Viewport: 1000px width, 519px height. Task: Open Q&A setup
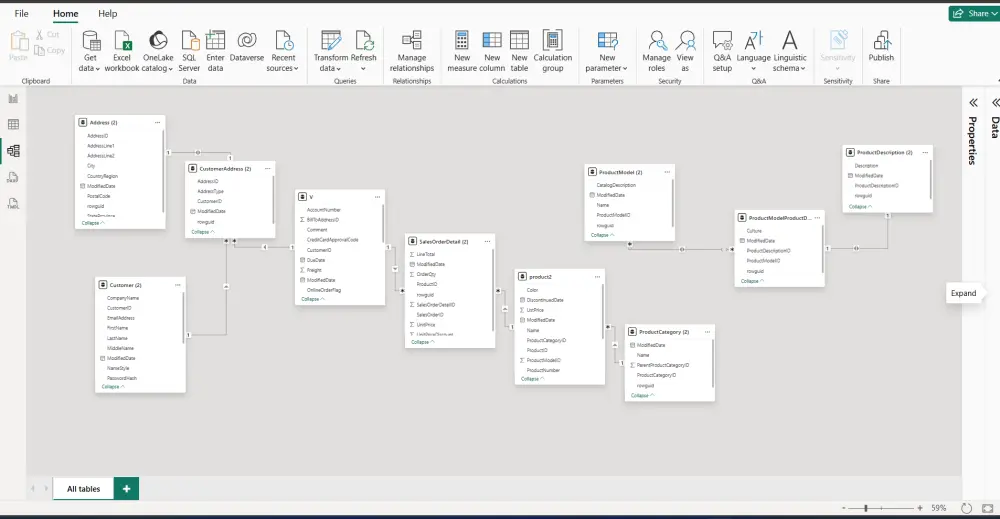(x=722, y=52)
